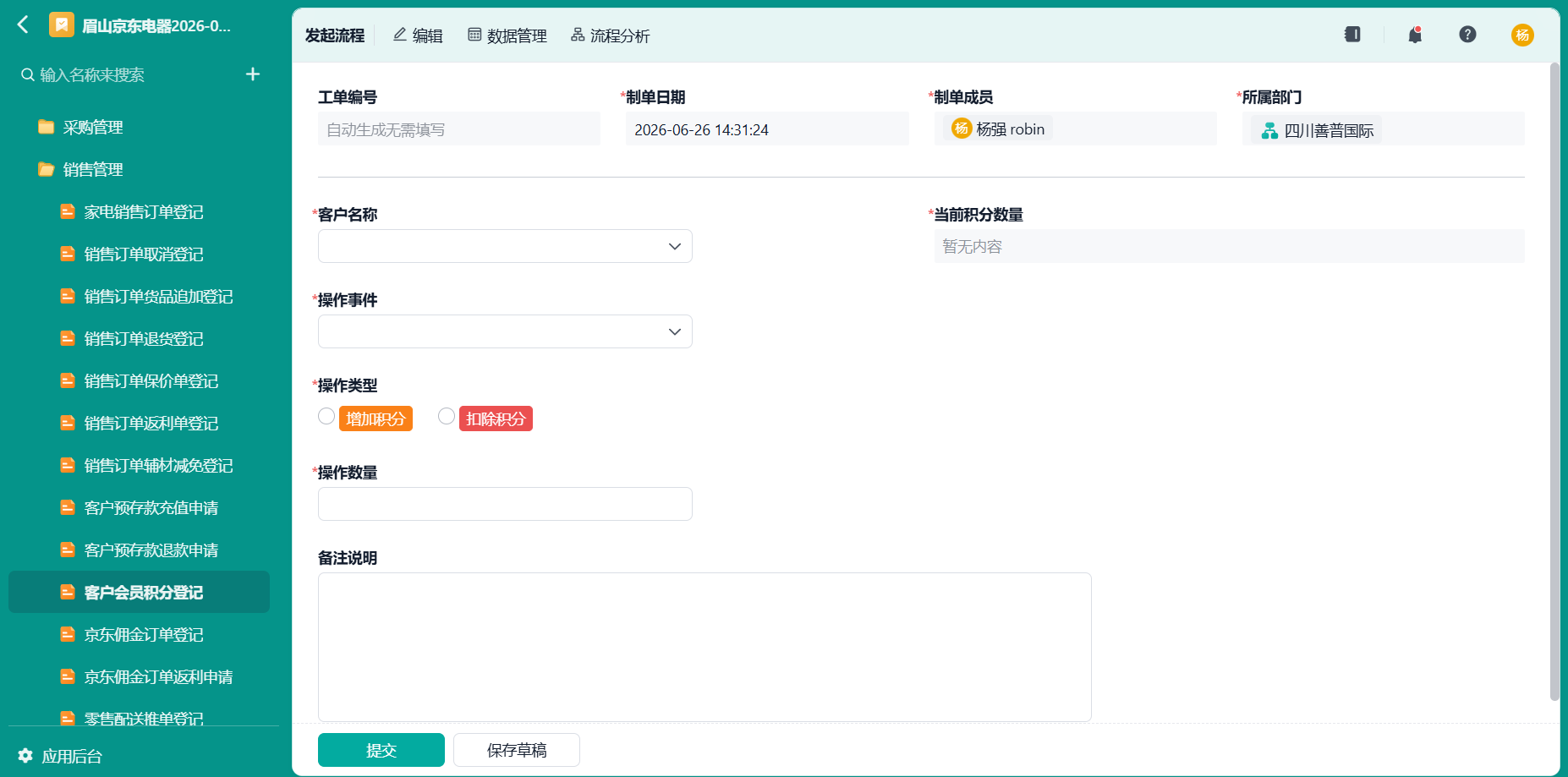Open the notebook icon in top bar

pos(1352,35)
